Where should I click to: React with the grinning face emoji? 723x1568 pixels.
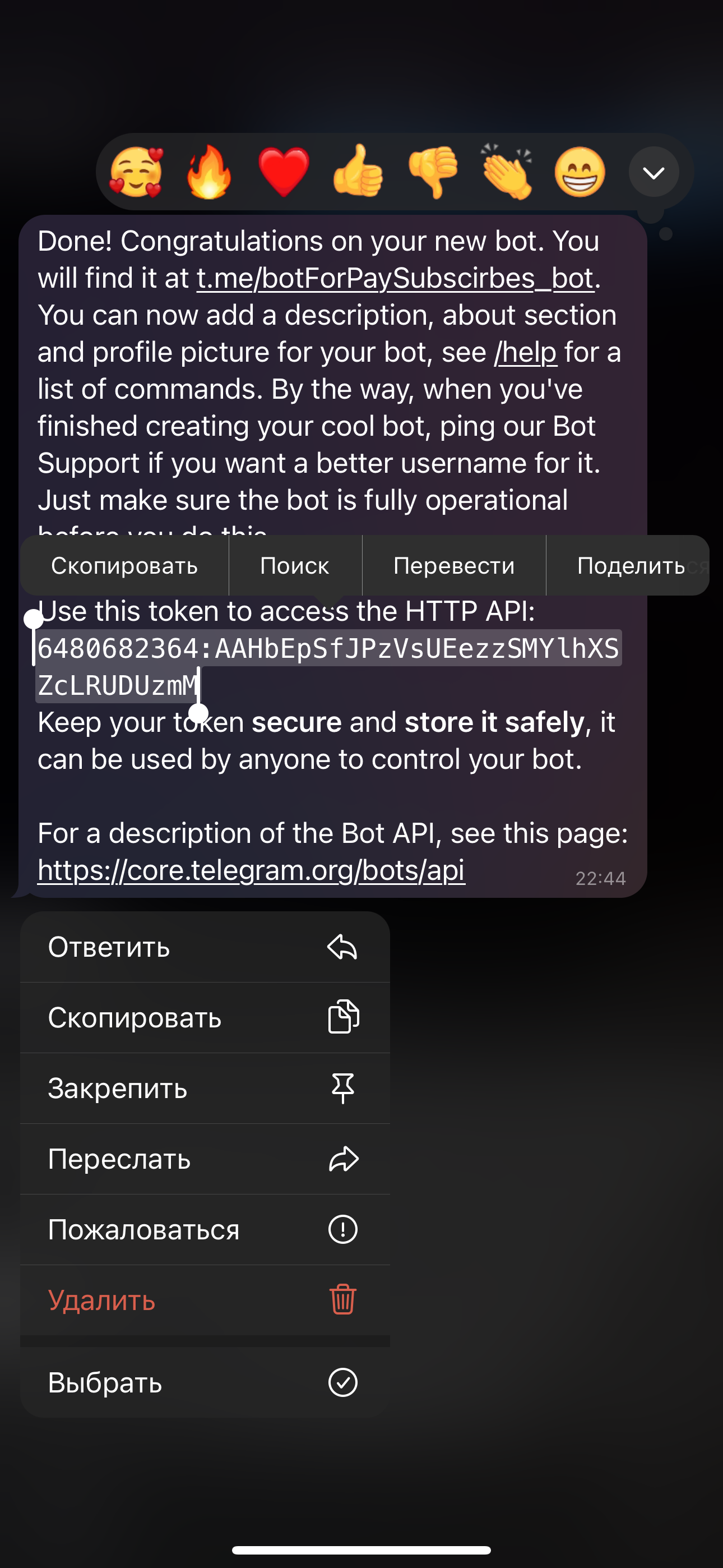580,172
